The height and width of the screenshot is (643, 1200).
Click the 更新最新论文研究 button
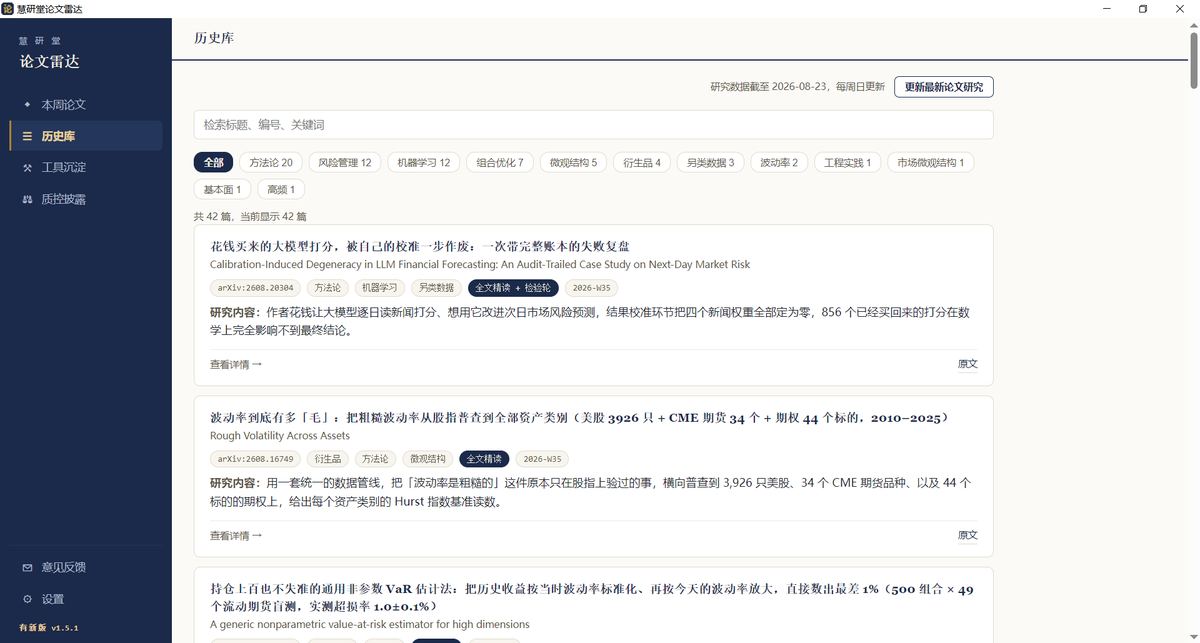(943, 87)
